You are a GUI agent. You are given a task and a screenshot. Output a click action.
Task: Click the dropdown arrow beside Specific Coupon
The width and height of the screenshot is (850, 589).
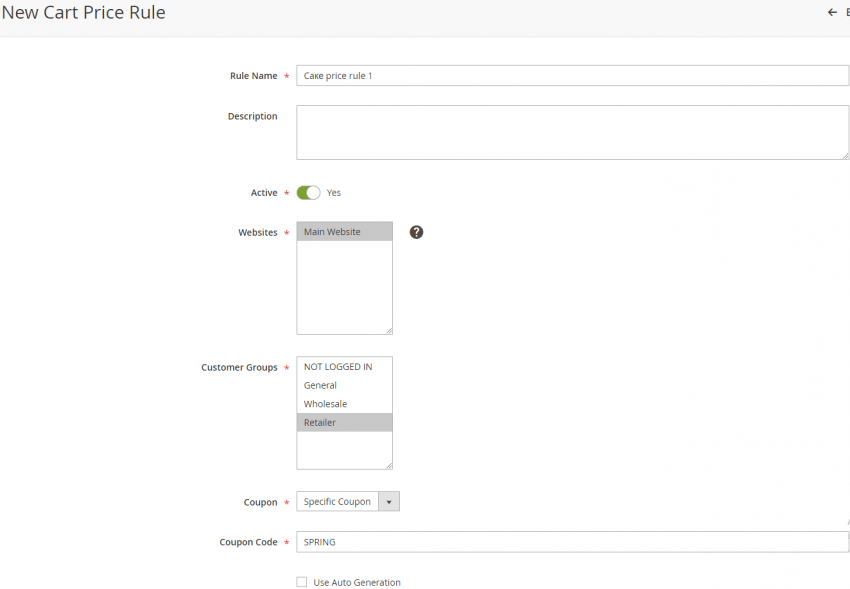point(390,501)
